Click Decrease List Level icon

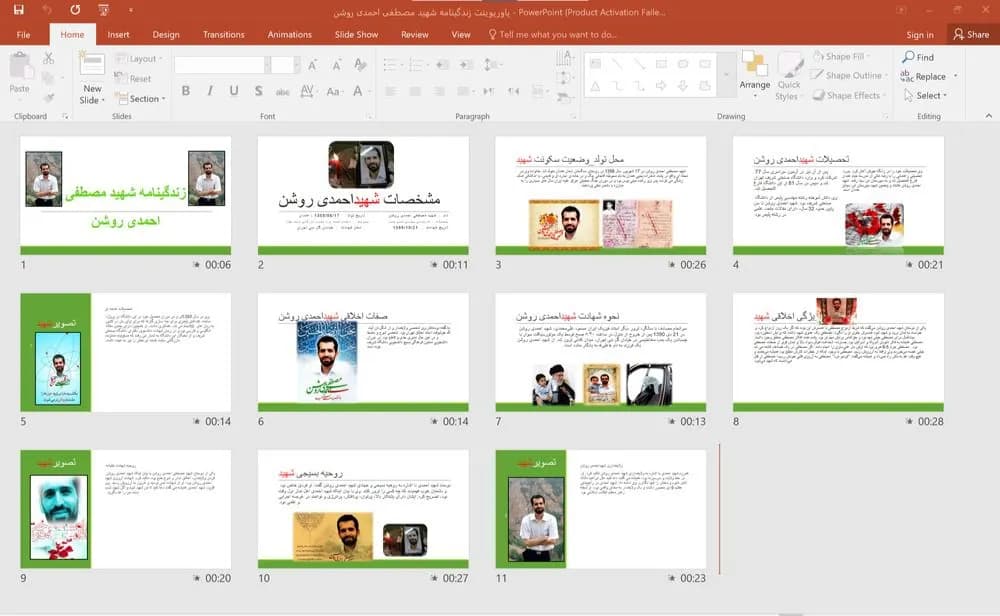[x=442, y=64]
